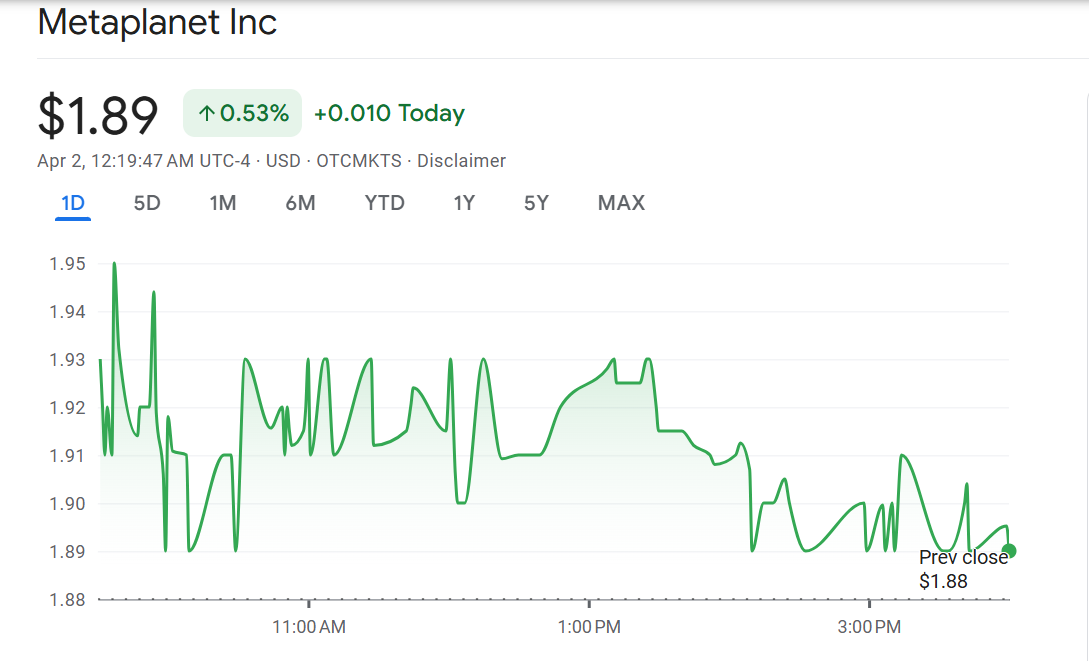This screenshot has width=1089, height=661.
Task: Select the 1Y time range
Action: tap(463, 202)
